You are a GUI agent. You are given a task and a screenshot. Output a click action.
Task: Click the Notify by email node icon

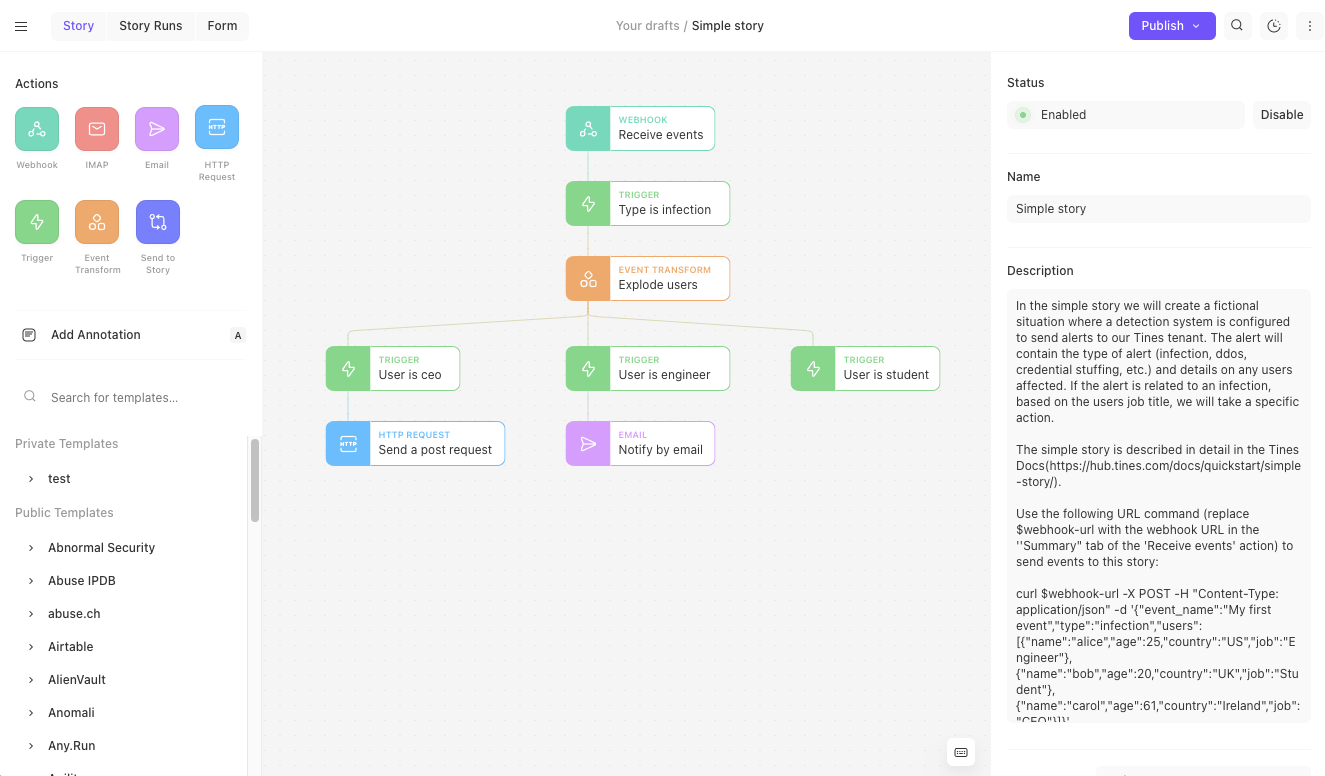(588, 444)
